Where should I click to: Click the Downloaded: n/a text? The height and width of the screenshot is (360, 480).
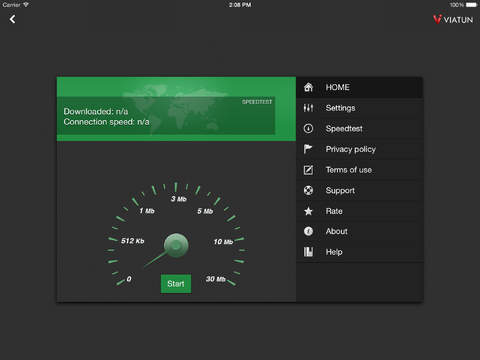point(96,111)
